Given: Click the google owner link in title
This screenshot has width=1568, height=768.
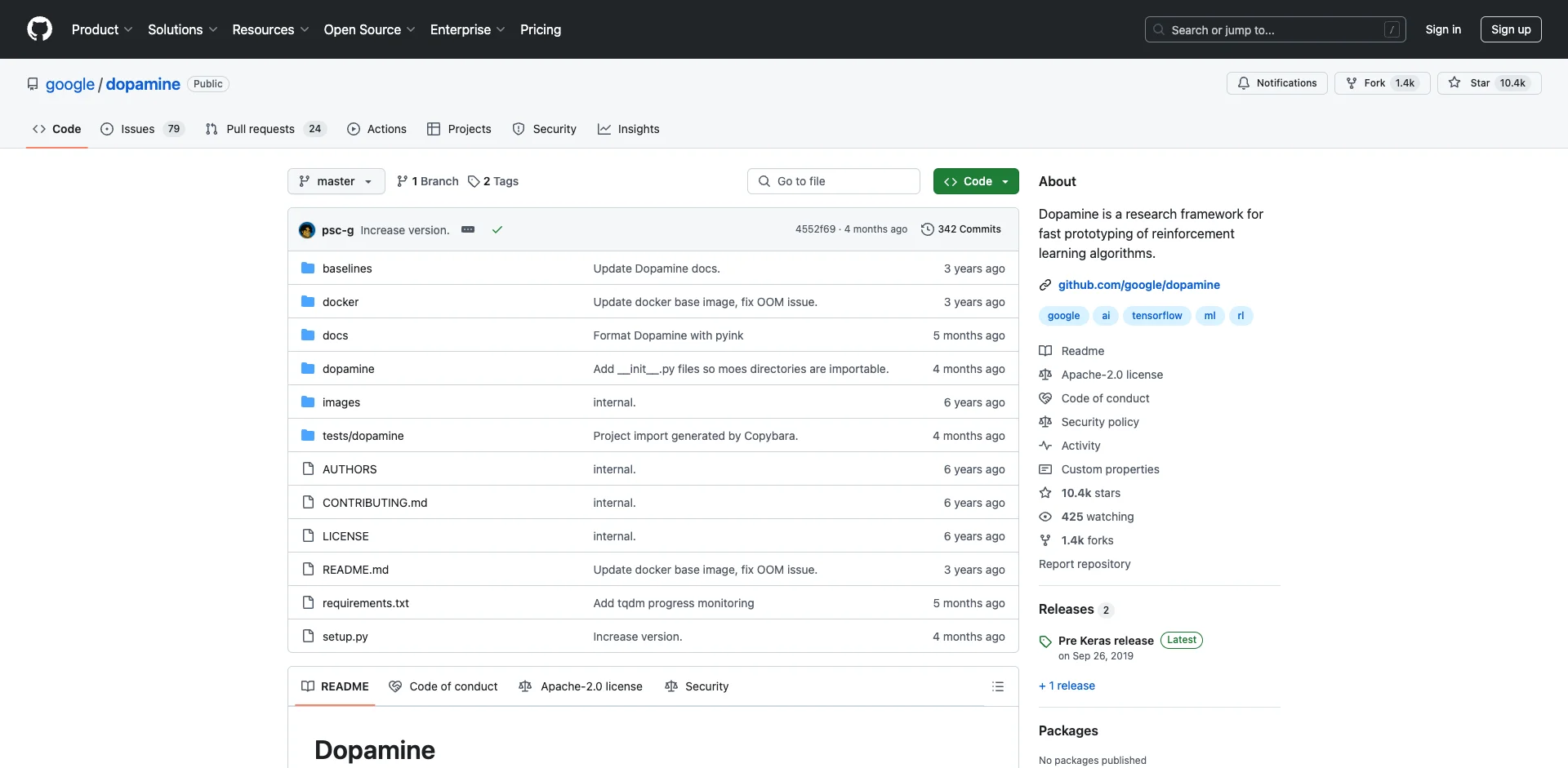Looking at the screenshot, I should pos(70,84).
